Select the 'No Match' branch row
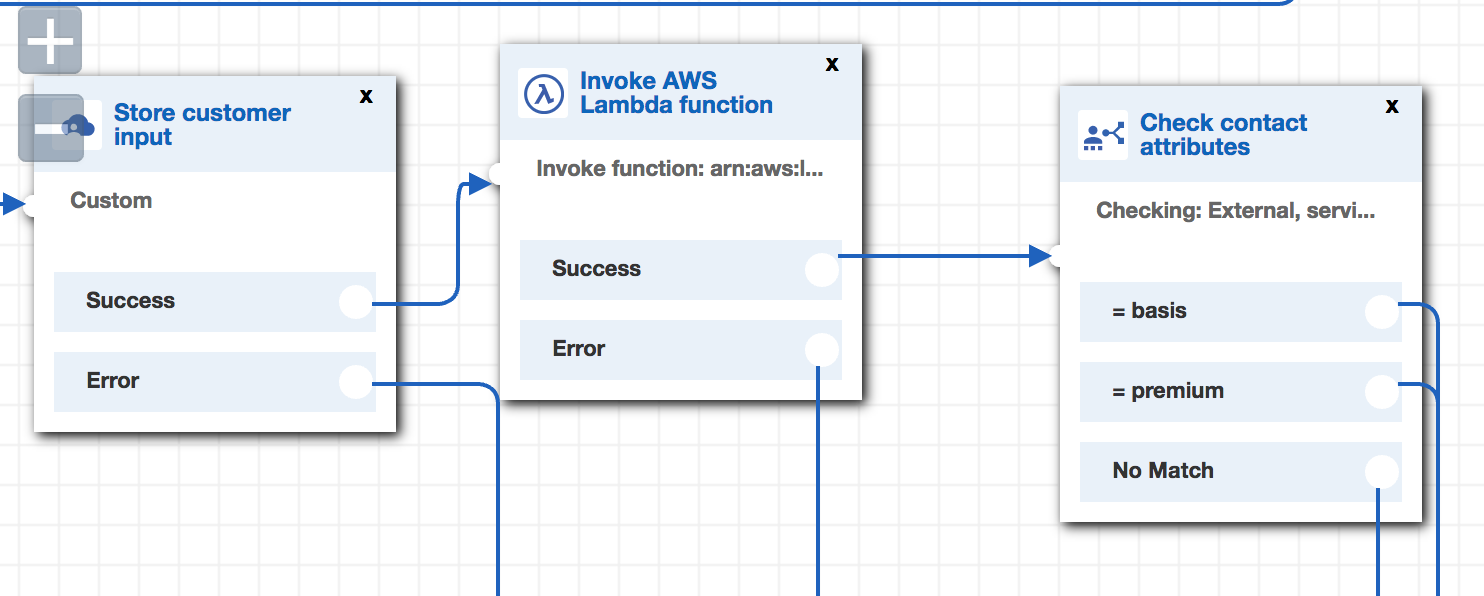This screenshot has width=1484, height=596. click(1240, 472)
